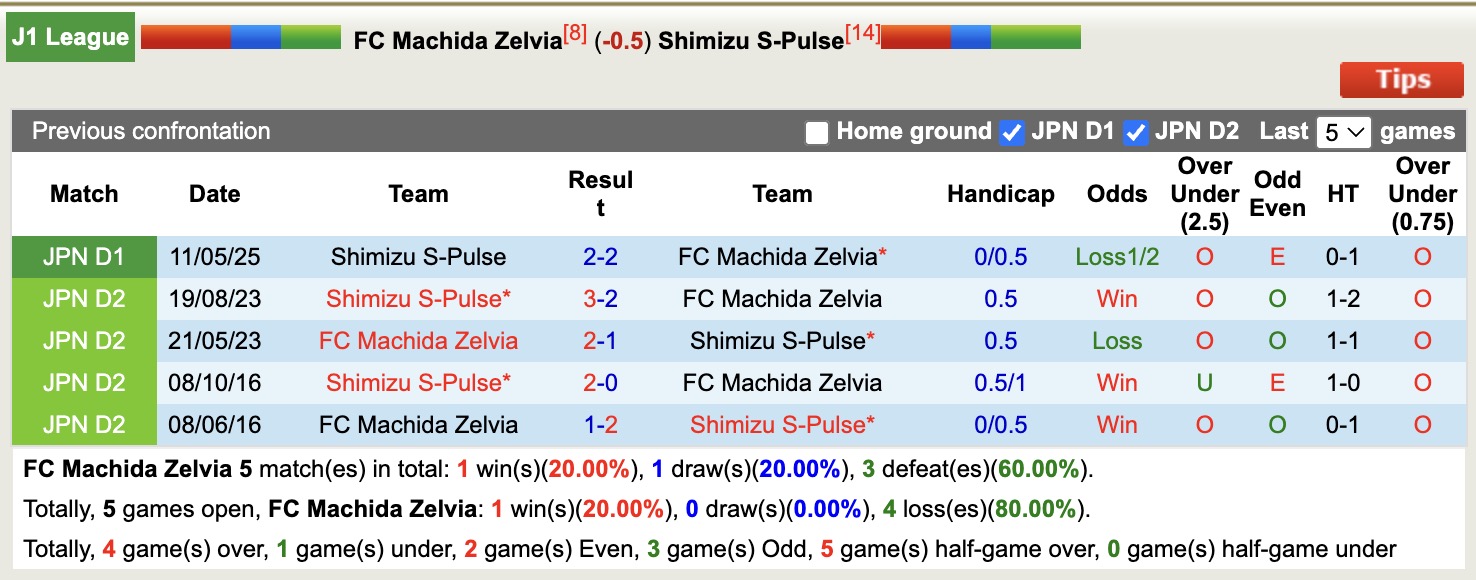This screenshot has width=1476, height=580.
Task: Click the green JPN D1 badge on the first match row
Action: click(84, 257)
